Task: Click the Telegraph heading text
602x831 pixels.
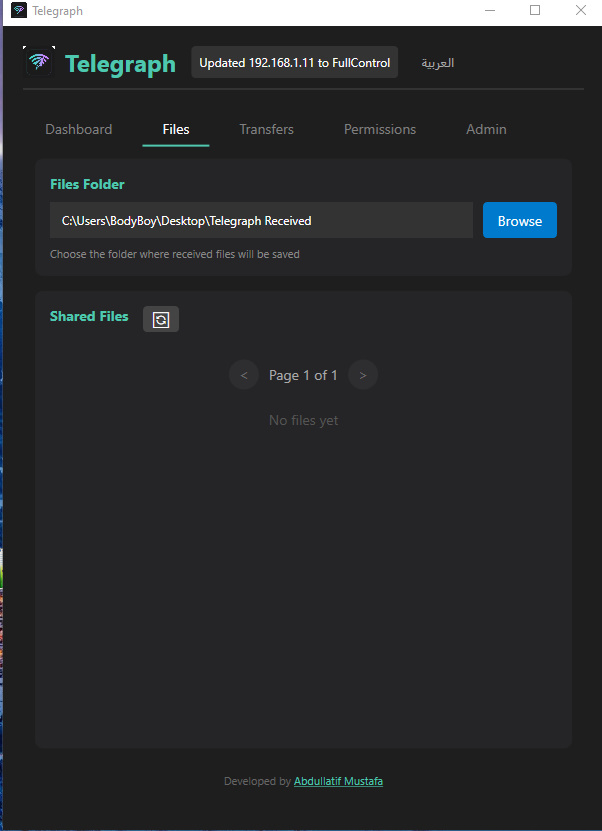Action: (120, 64)
